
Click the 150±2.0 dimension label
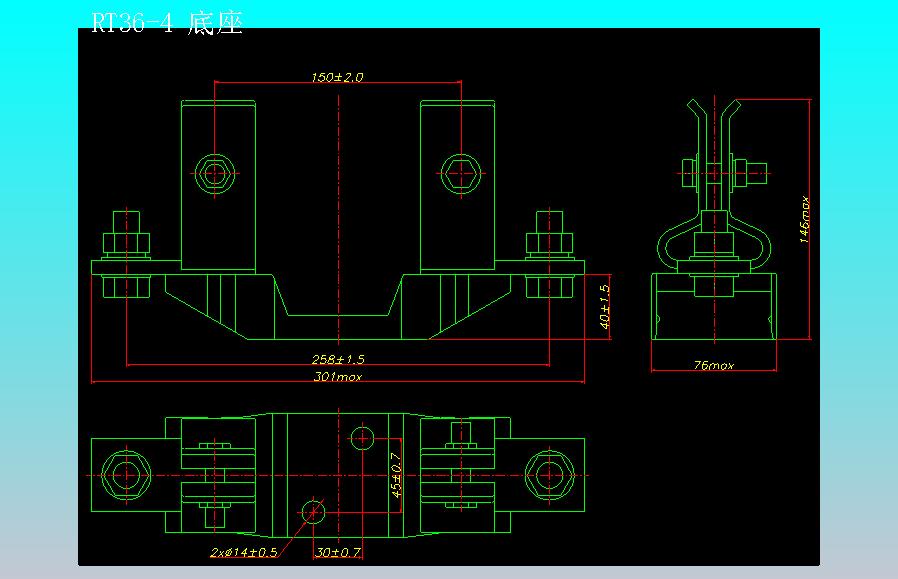(337, 77)
